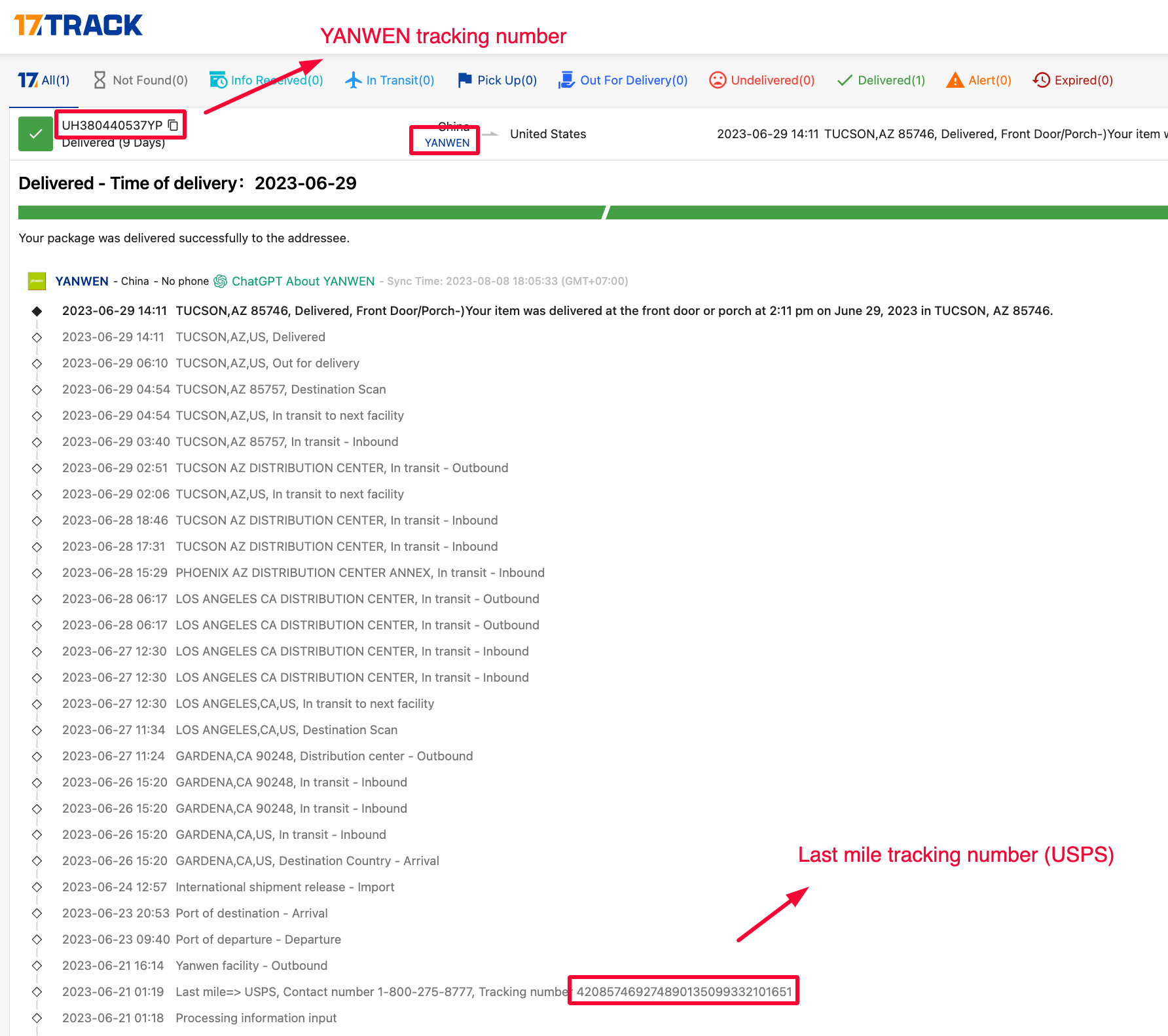
Task: Click the diamond marker beside Out for delivery
Action: [37, 363]
